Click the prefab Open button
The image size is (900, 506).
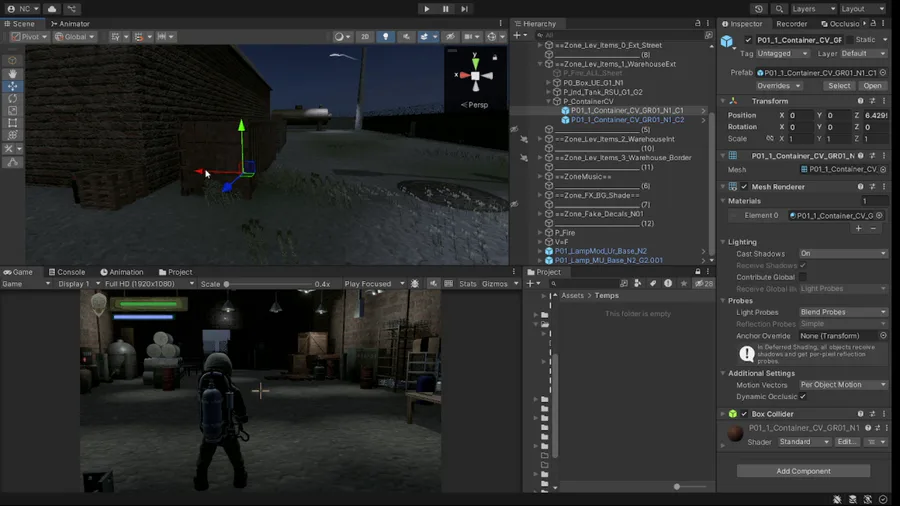[x=872, y=85]
